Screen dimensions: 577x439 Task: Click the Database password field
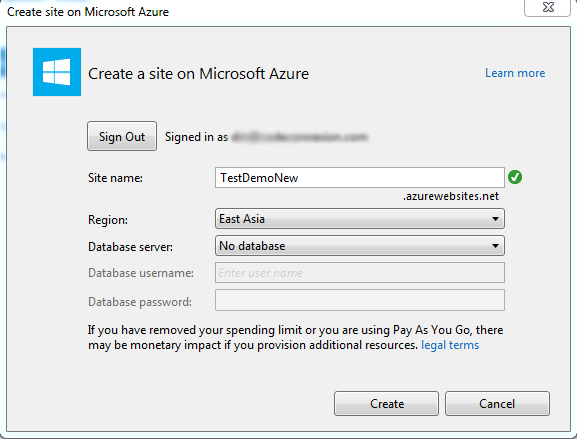(360, 300)
